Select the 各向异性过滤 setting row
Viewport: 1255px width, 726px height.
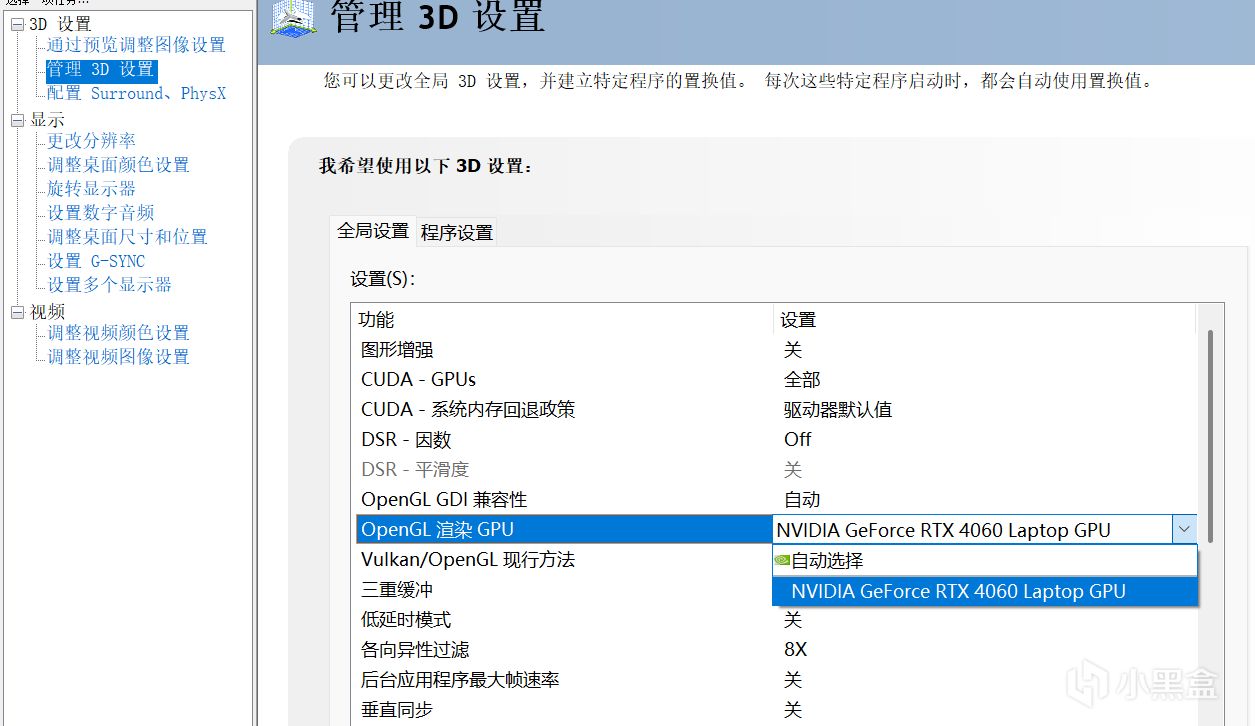coord(776,650)
